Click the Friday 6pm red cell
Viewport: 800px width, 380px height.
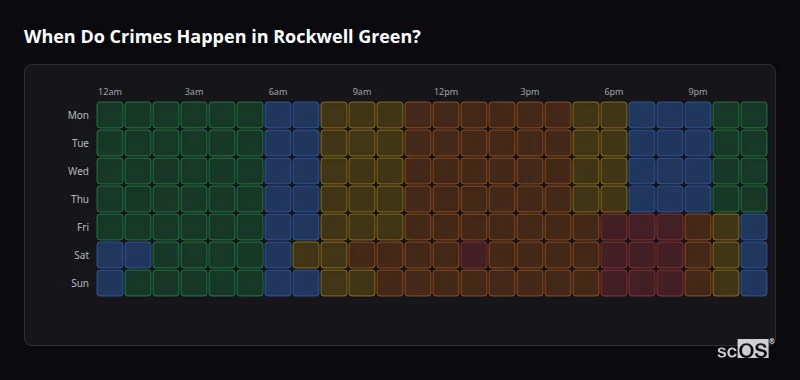coord(614,227)
